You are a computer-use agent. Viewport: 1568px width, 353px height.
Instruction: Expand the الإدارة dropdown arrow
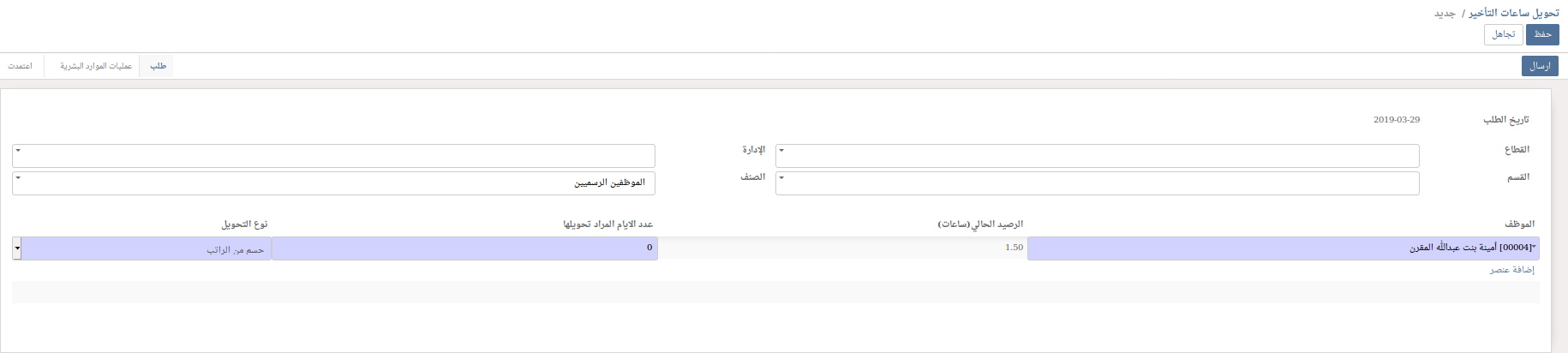coord(18,151)
